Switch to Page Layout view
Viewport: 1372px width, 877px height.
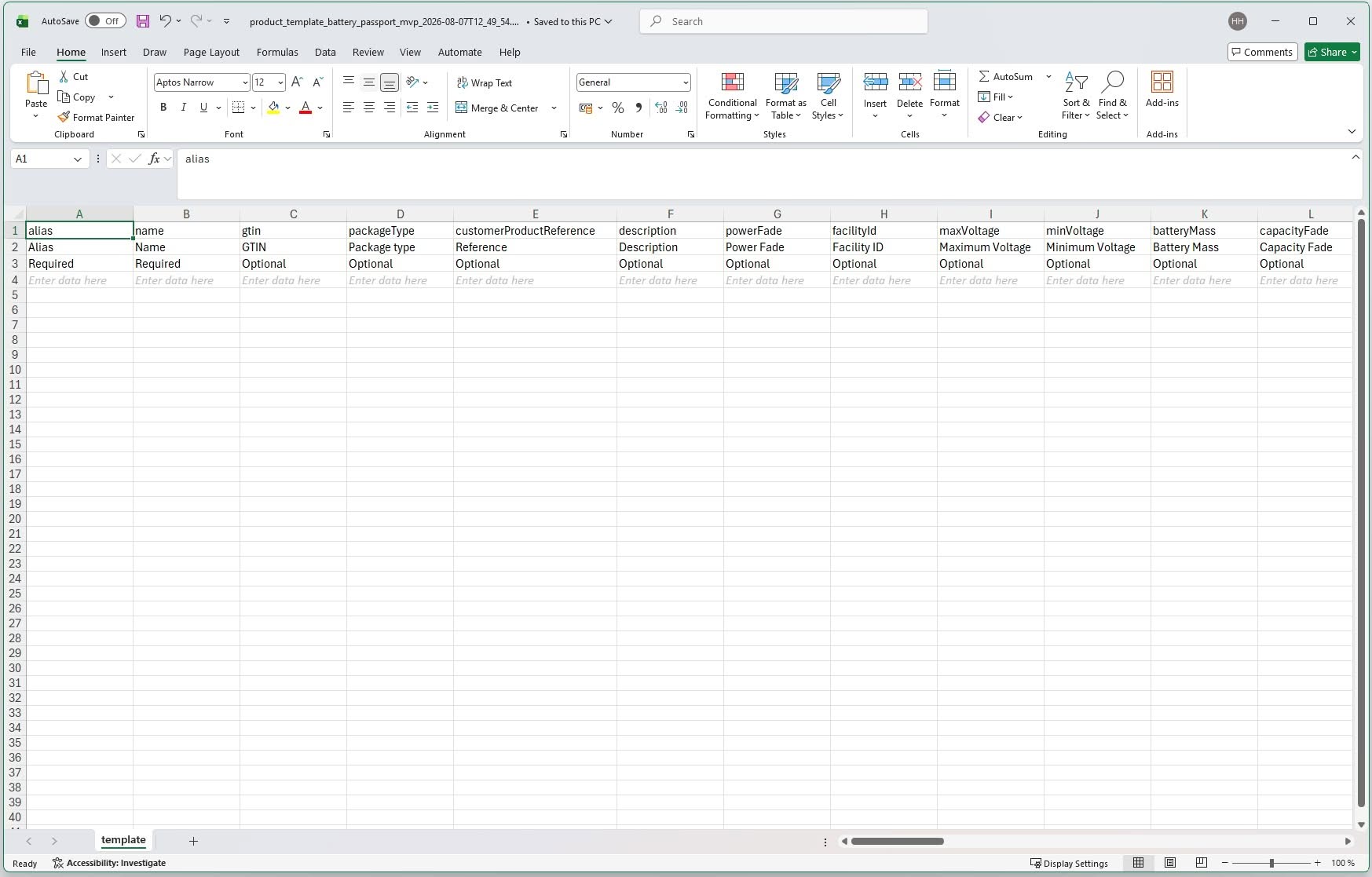[x=1169, y=863]
